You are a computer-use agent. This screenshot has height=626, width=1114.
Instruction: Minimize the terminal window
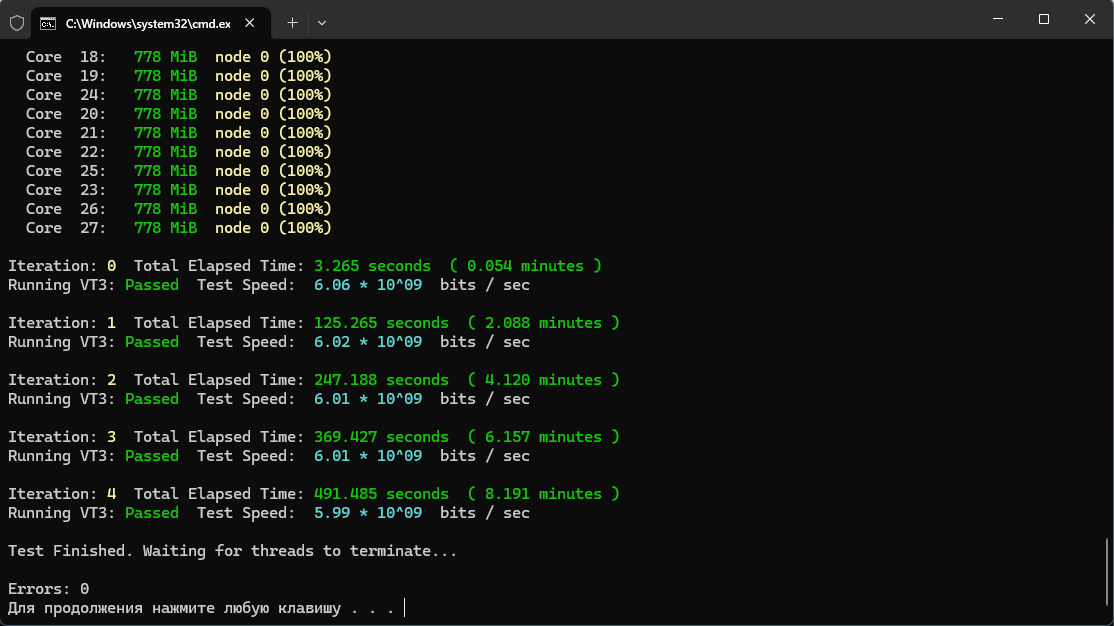[998, 19]
